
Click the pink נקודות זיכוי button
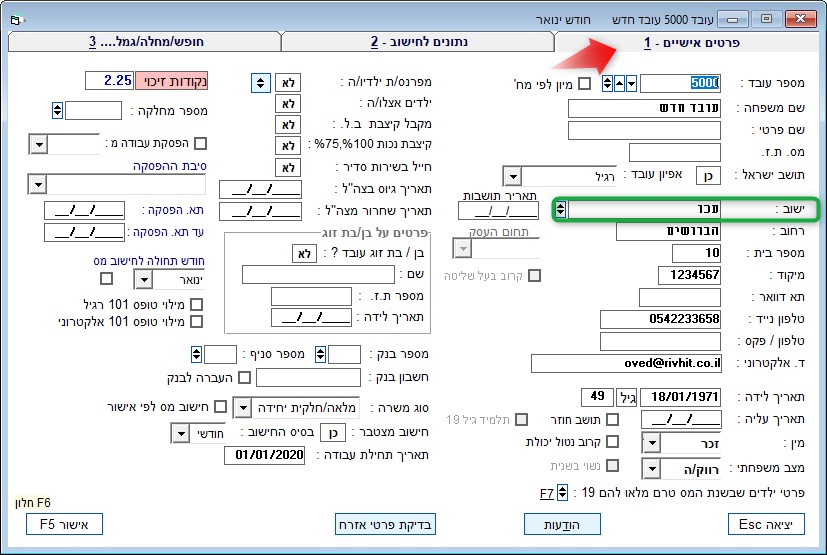171,81
